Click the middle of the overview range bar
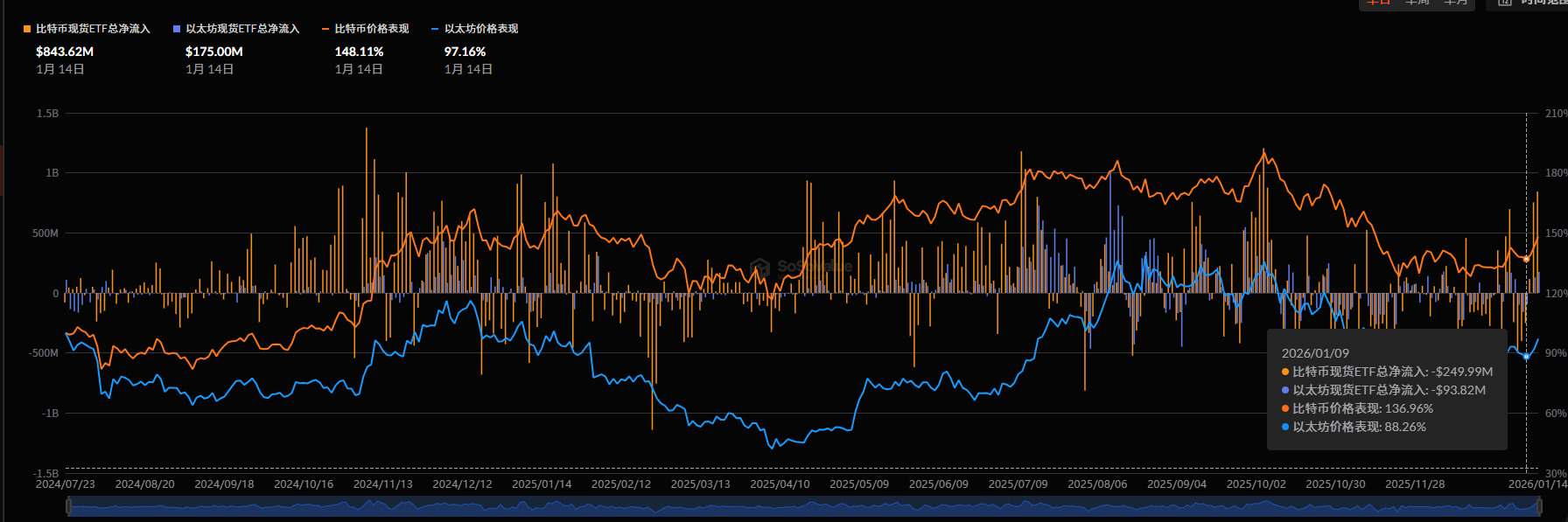This screenshot has height=522, width=1568. [803, 506]
